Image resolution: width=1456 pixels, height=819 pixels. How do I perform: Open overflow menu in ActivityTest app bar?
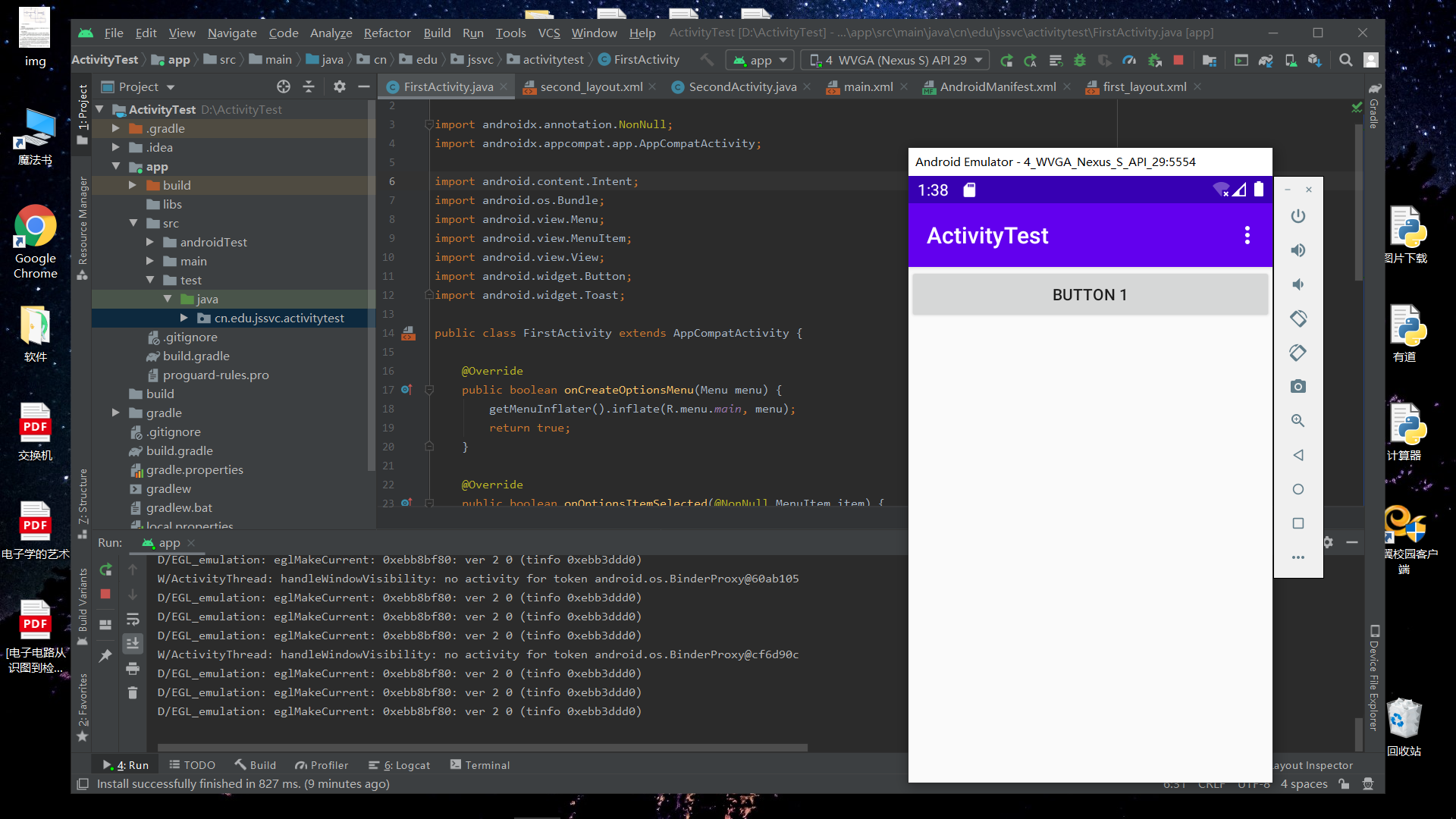click(x=1247, y=235)
